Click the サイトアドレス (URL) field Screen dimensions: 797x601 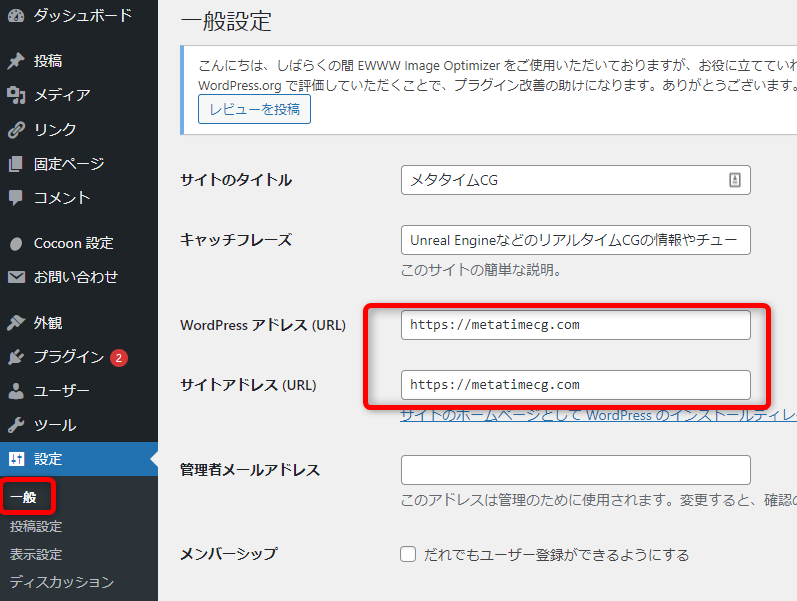[x=575, y=385]
